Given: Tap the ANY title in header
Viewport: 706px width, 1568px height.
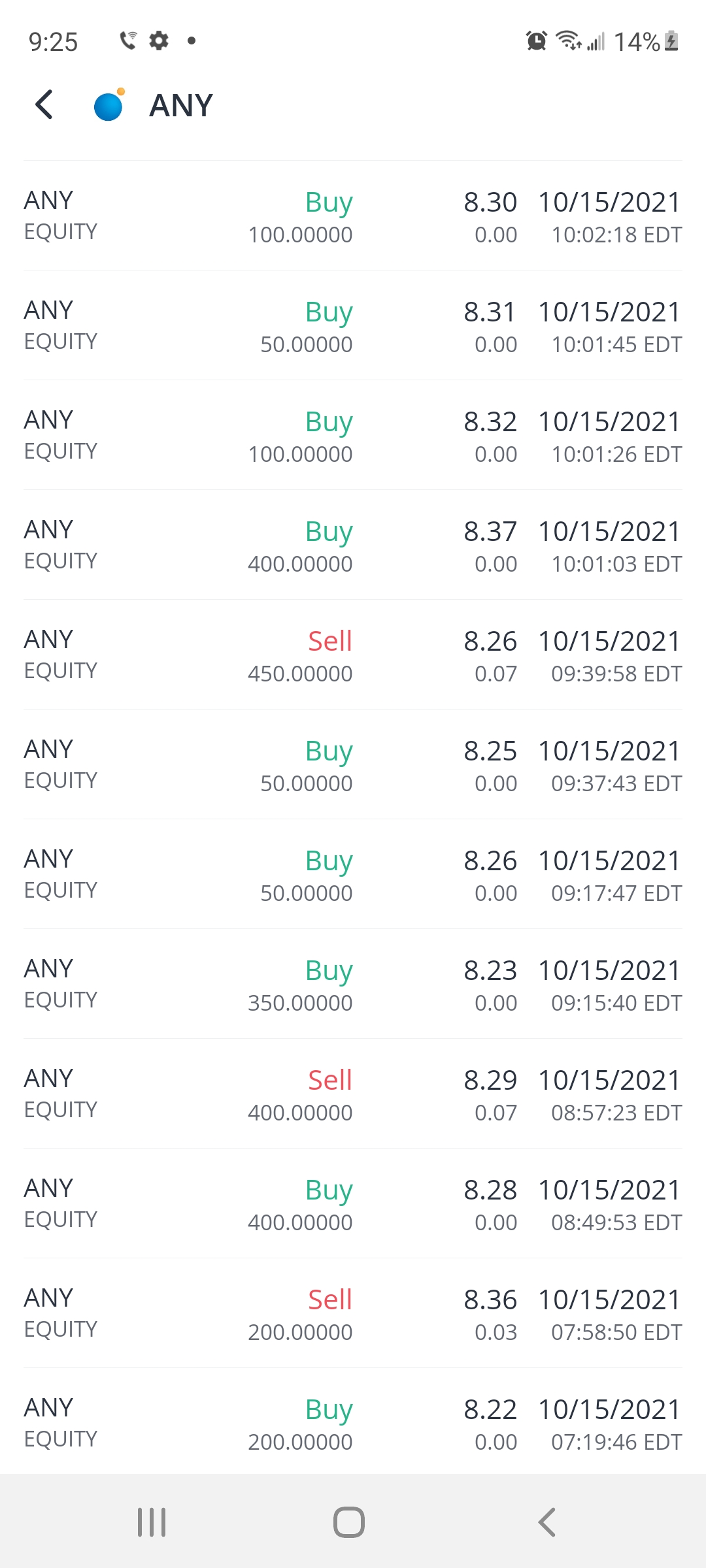Looking at the screenshot, I should click(181, 106).
